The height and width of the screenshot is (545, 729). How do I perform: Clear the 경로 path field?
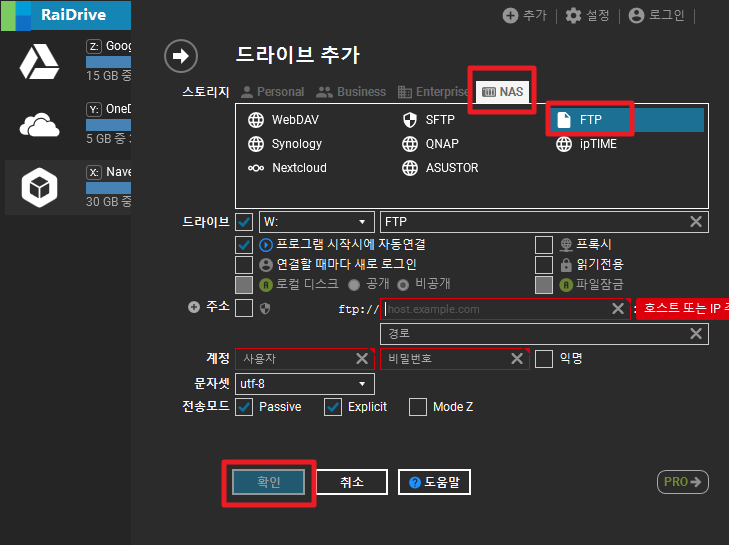pyautogui.click(x=696, y=333)
